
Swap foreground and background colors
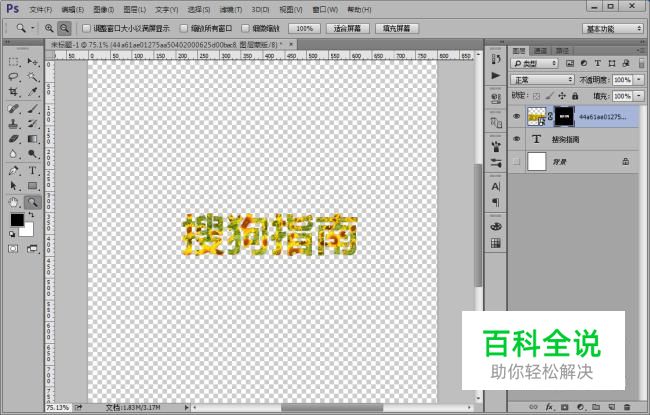point(31,214)
